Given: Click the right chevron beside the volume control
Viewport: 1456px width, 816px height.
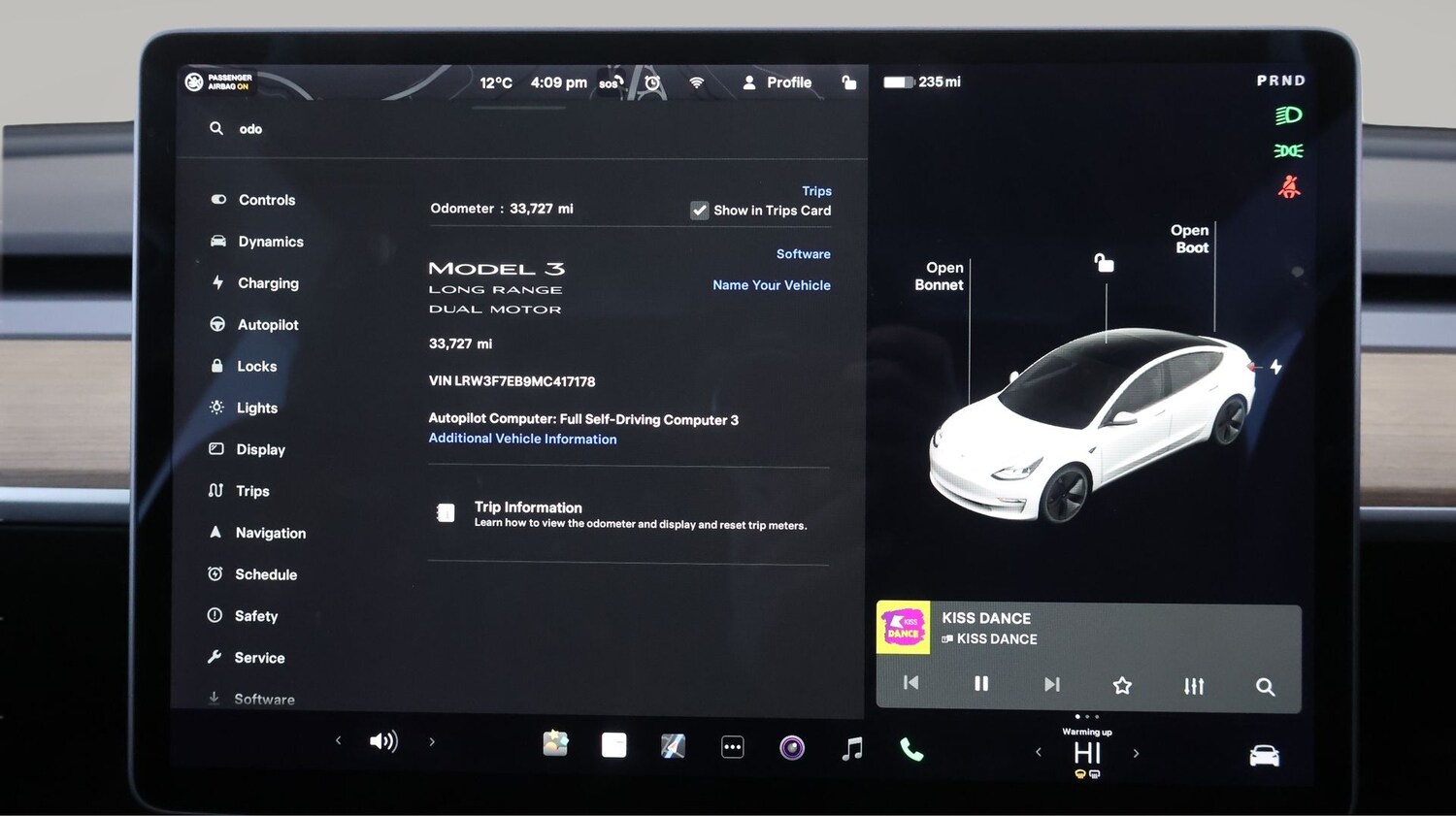Looking at the screenshot, I should pos(432,740).
